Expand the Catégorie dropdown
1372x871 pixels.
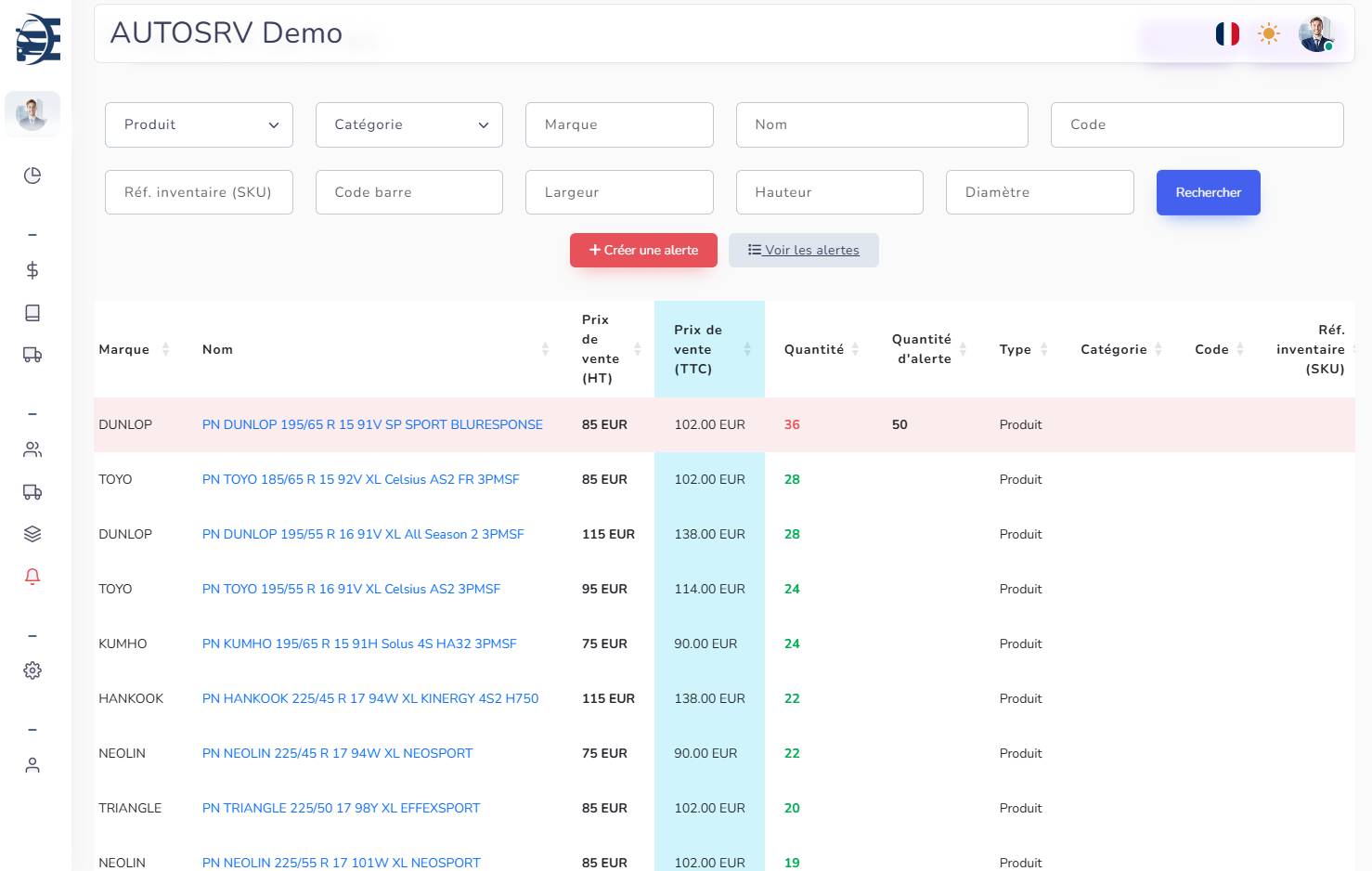coord(409,124)
